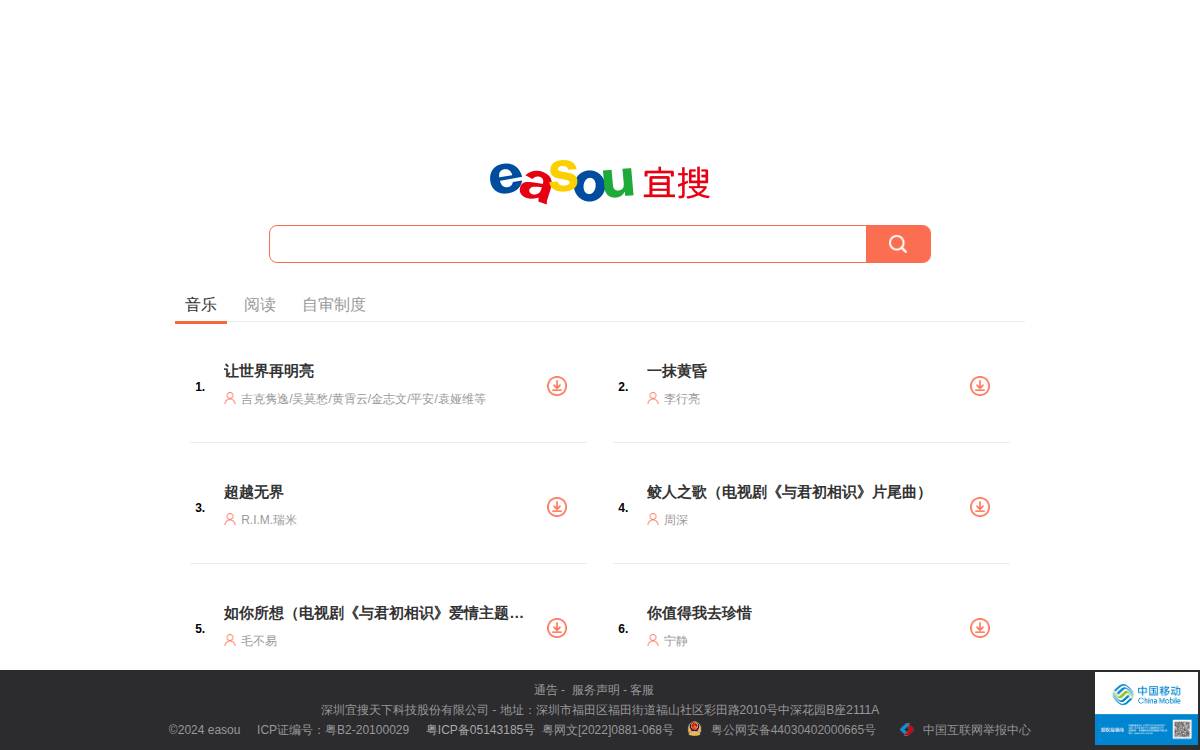Open 粤公网安备44030402000665号 link
The height and width of the screenshot is (750, 1200).
point(793,730)
